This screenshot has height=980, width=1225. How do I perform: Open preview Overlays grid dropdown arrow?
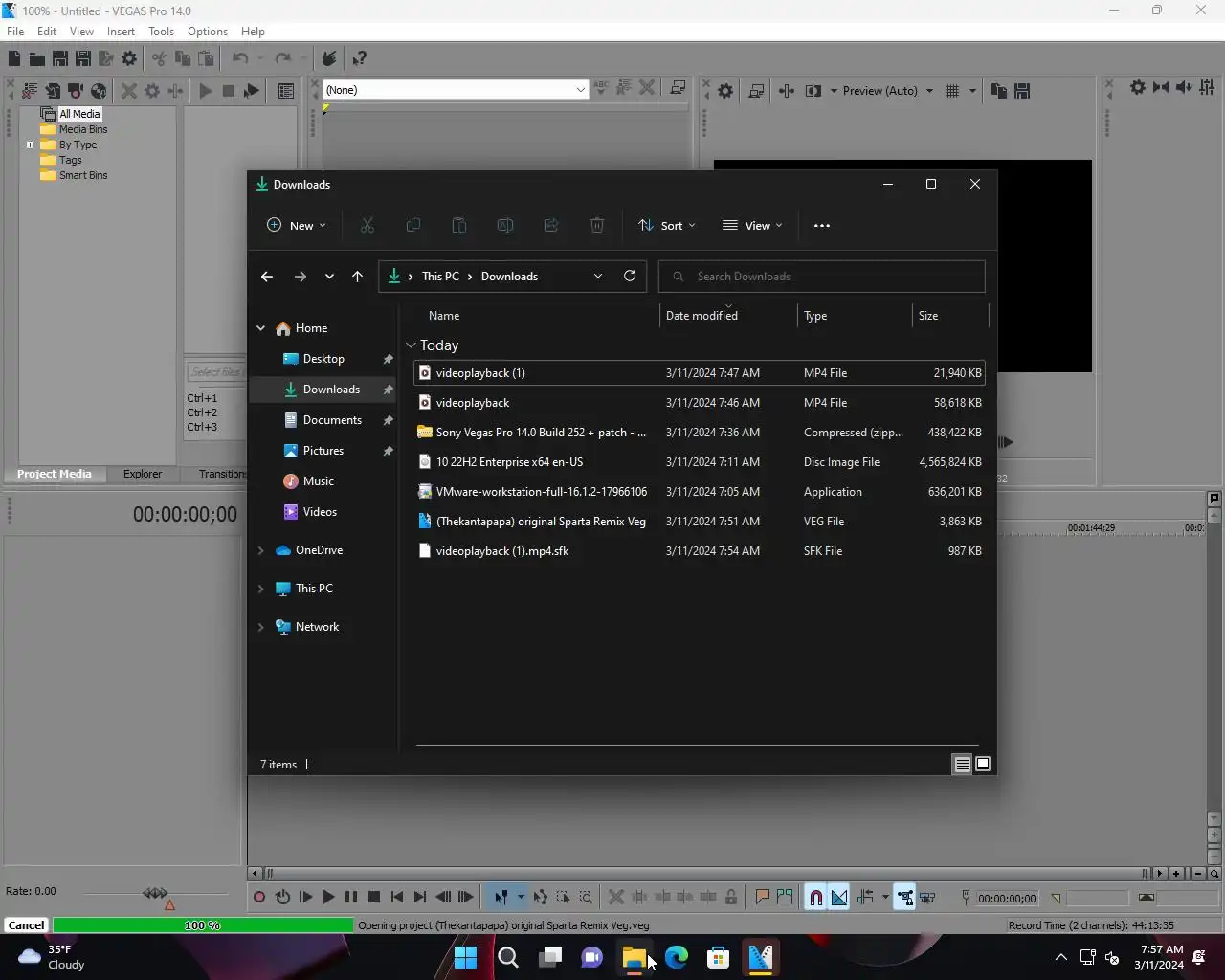972,91
